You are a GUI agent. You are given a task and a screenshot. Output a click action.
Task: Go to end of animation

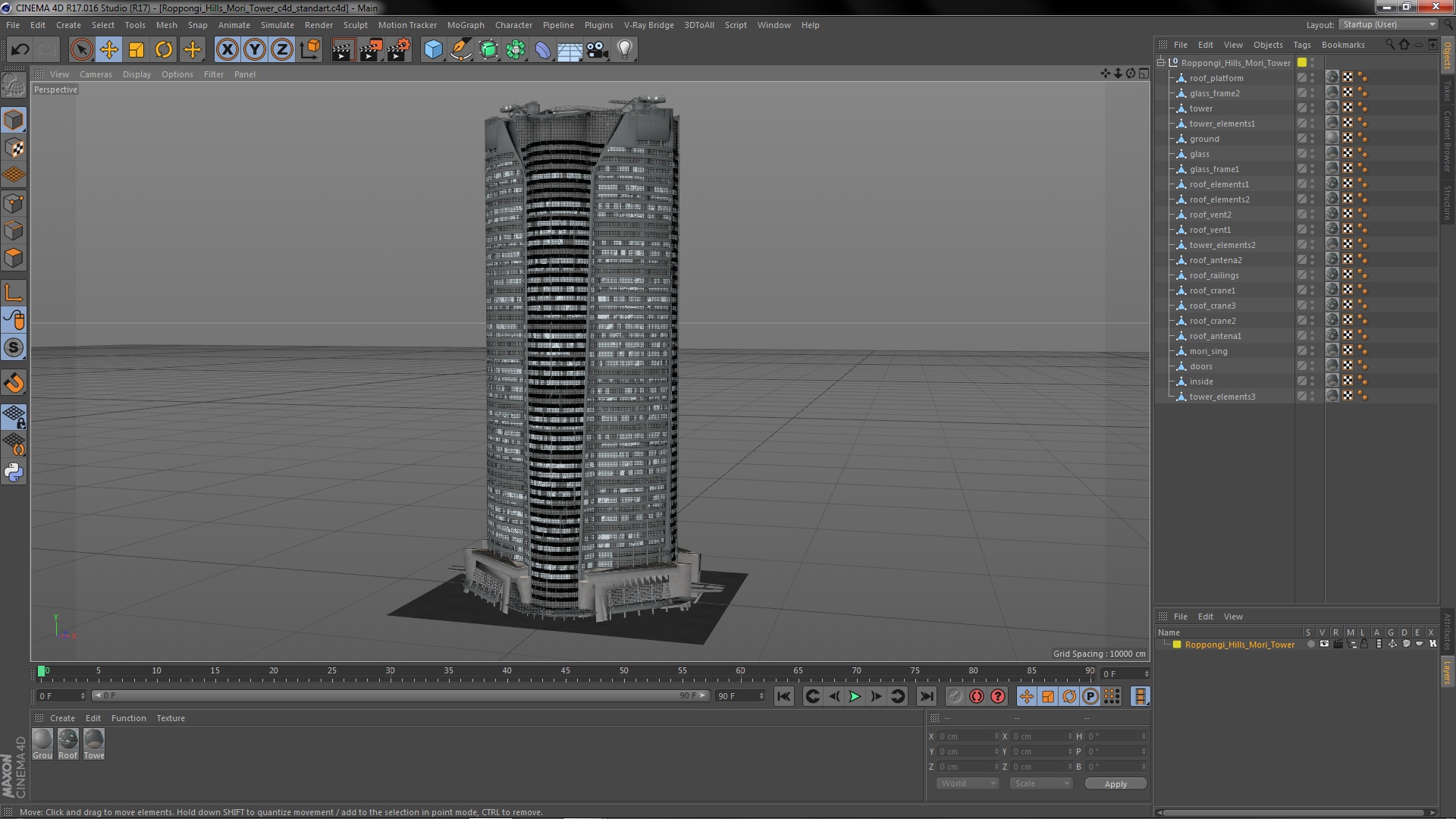[x=926, y=696]
